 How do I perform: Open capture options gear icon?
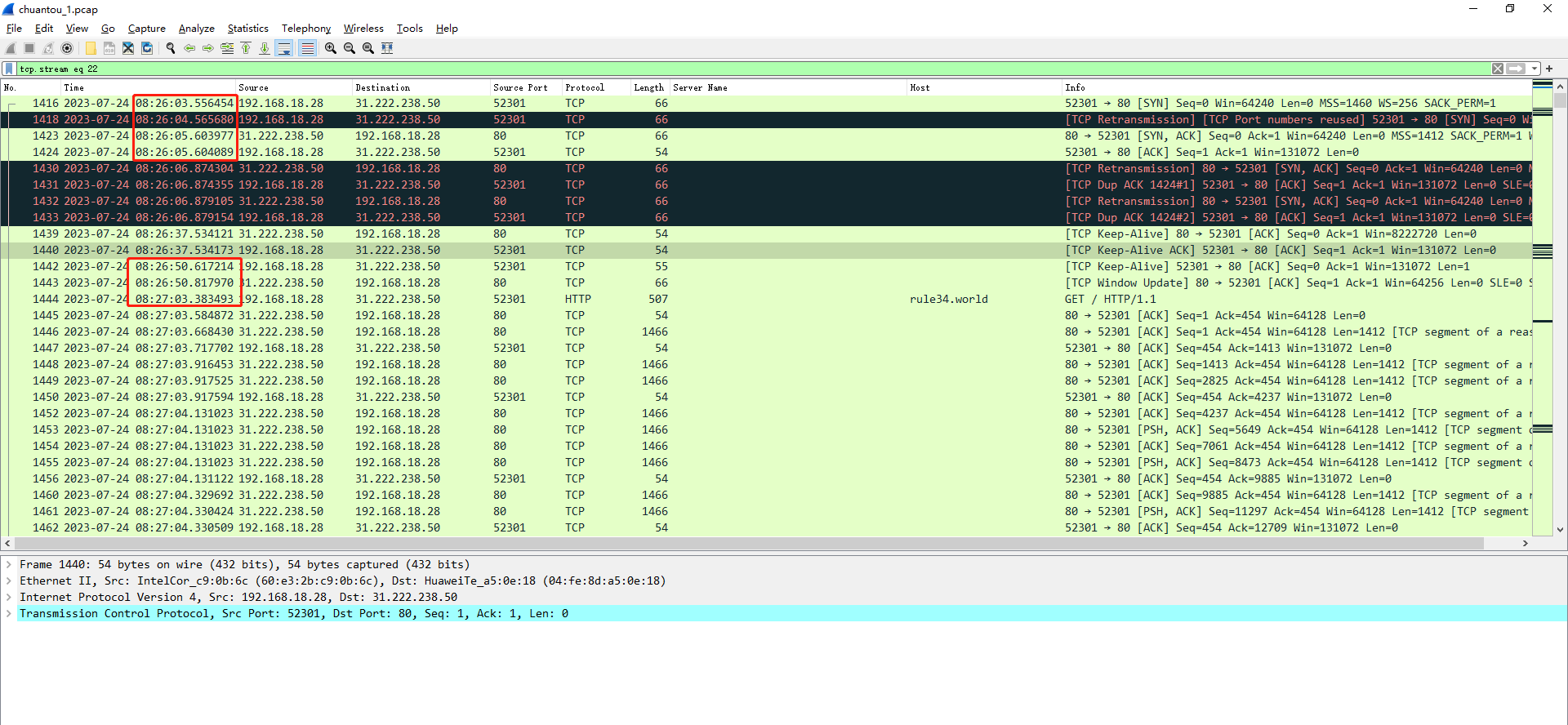pyautogui.click(x=68, y=48)
